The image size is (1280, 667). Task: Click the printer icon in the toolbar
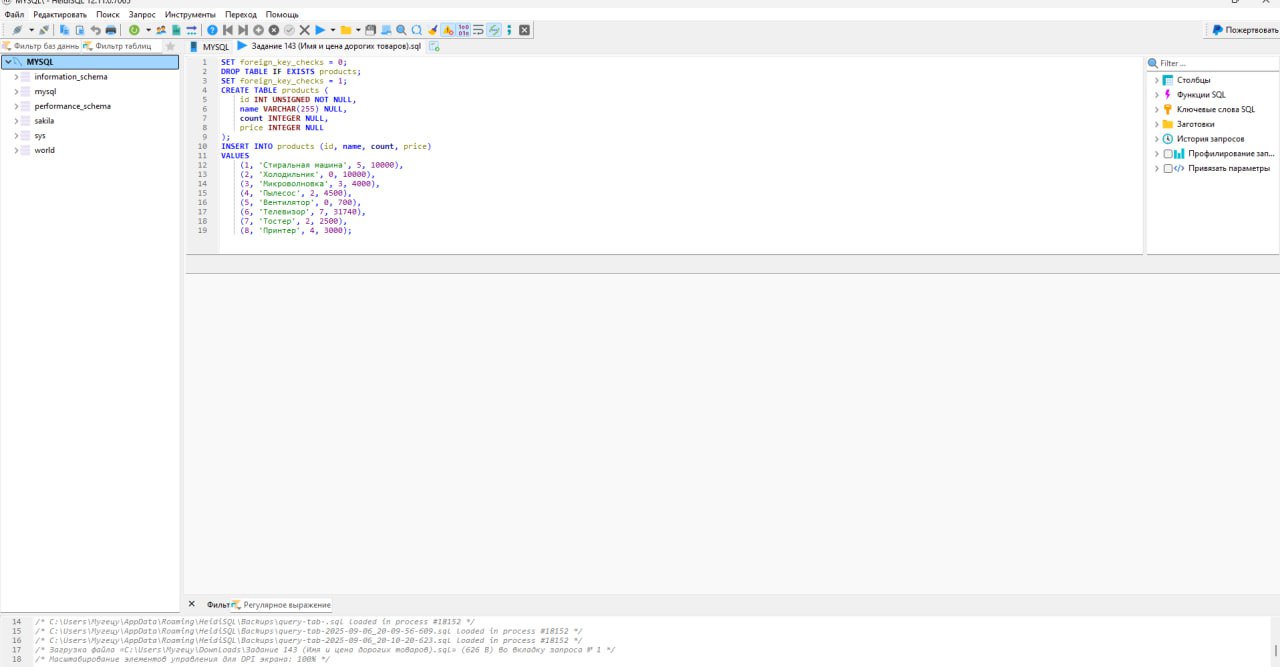coord(111,30)
